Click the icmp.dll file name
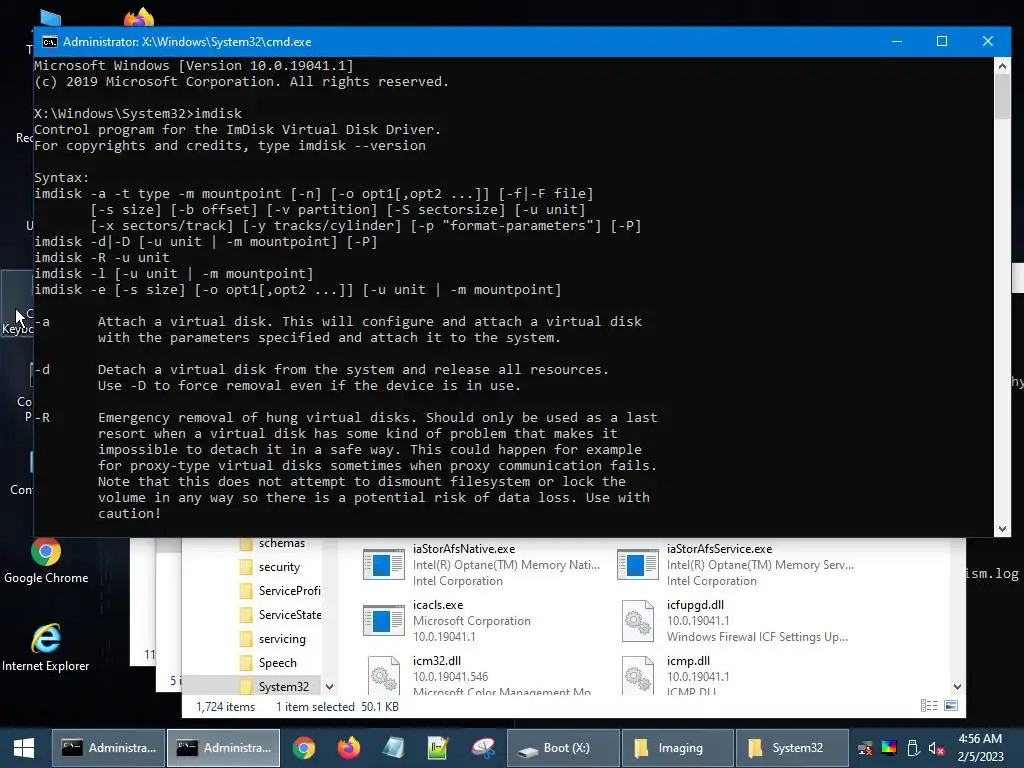 point(688,661)
